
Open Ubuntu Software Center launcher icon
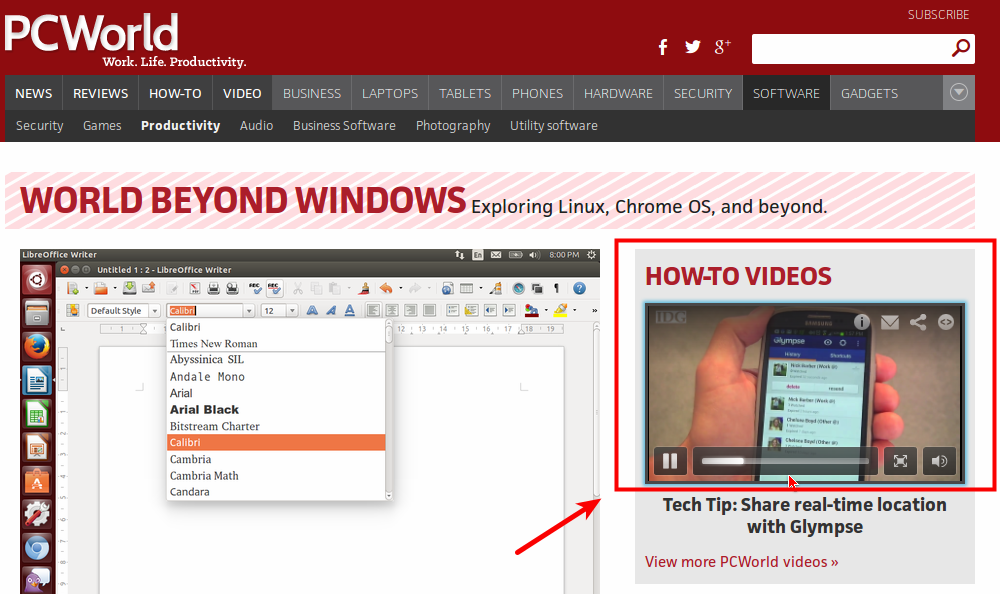[x=37, y=482]
